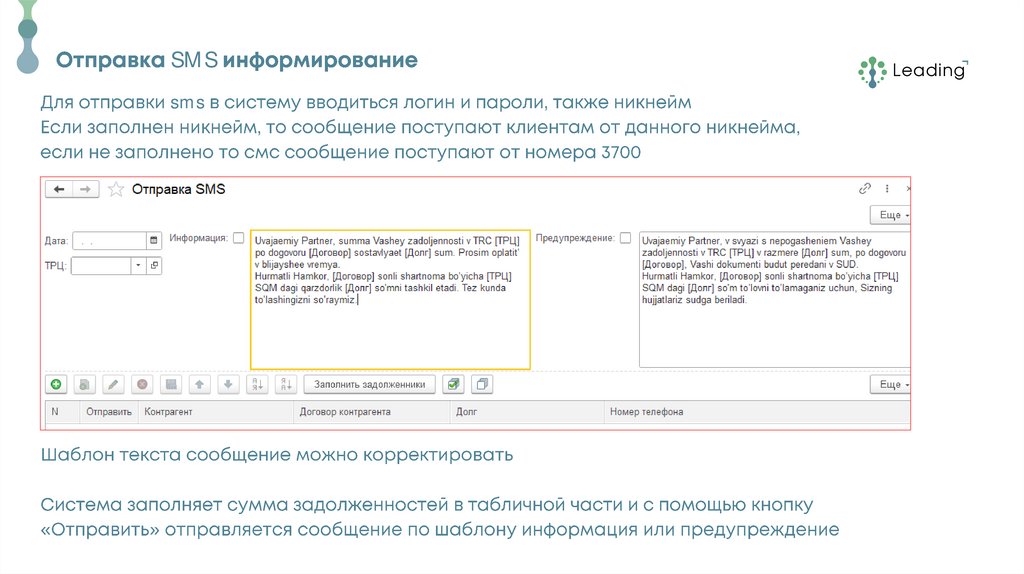
Task: Sort the table ascending
Action: (257, 385)
